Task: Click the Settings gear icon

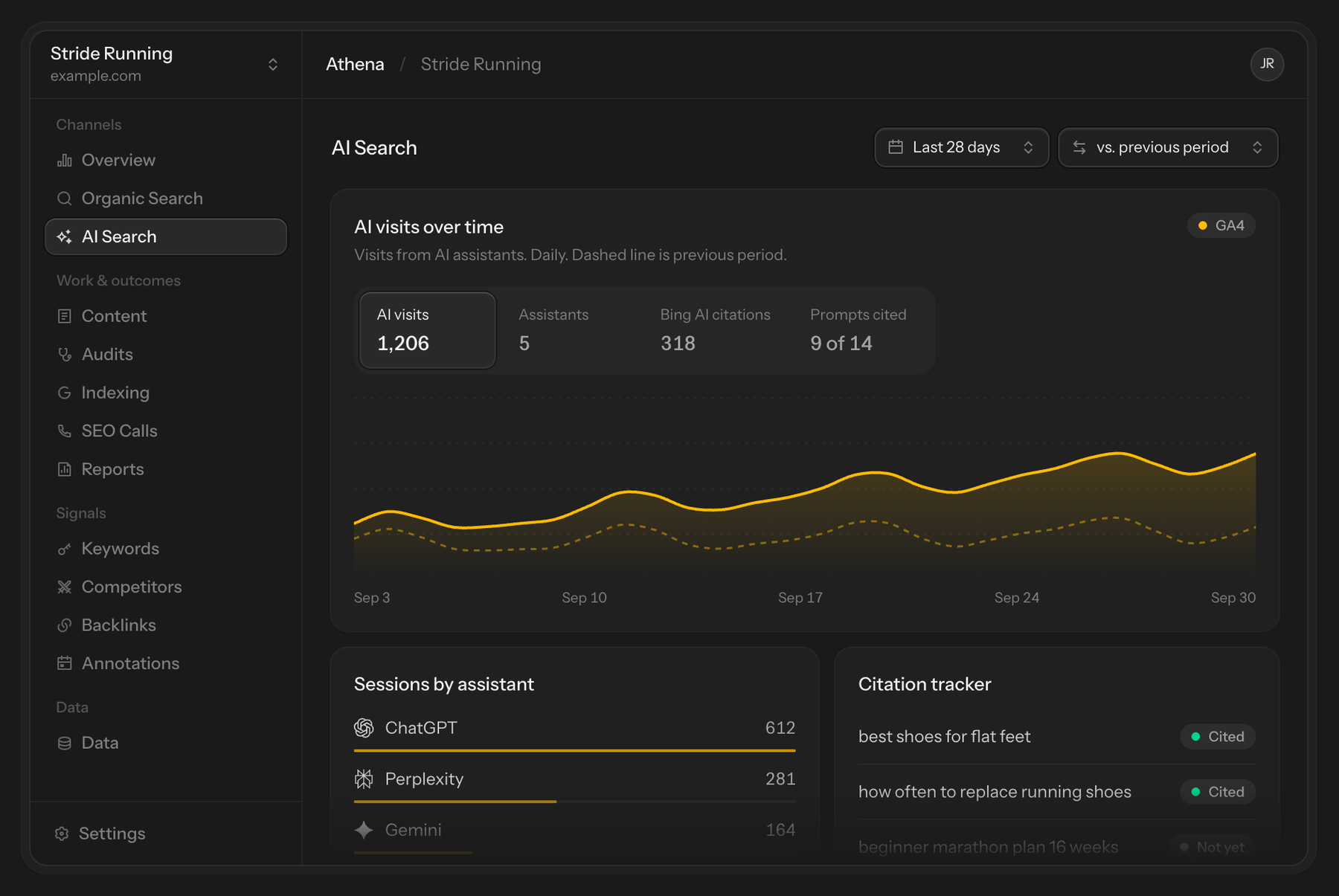Action: point(62,834)
